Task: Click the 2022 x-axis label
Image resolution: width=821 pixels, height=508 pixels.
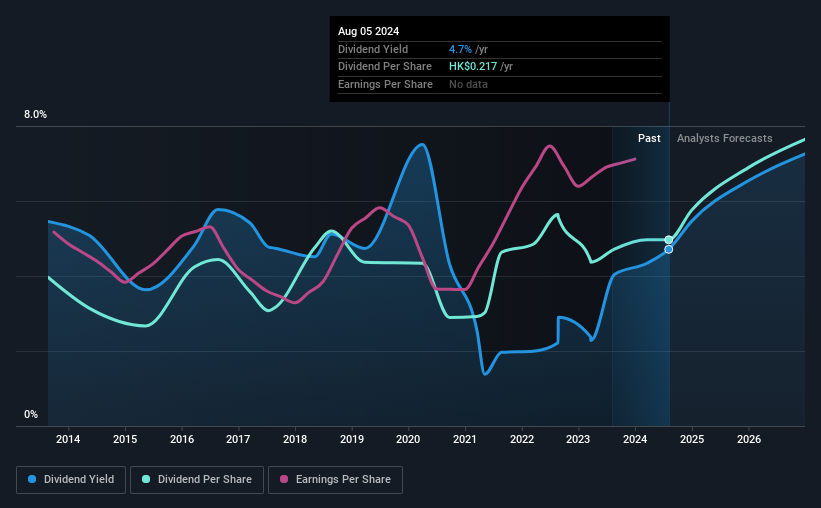Action: 522,439
